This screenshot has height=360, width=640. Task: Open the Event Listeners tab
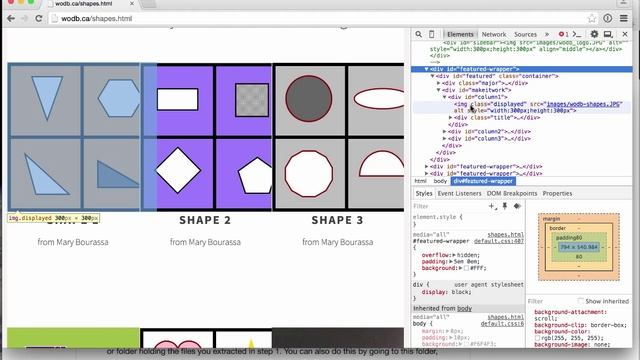coord(460,193)
